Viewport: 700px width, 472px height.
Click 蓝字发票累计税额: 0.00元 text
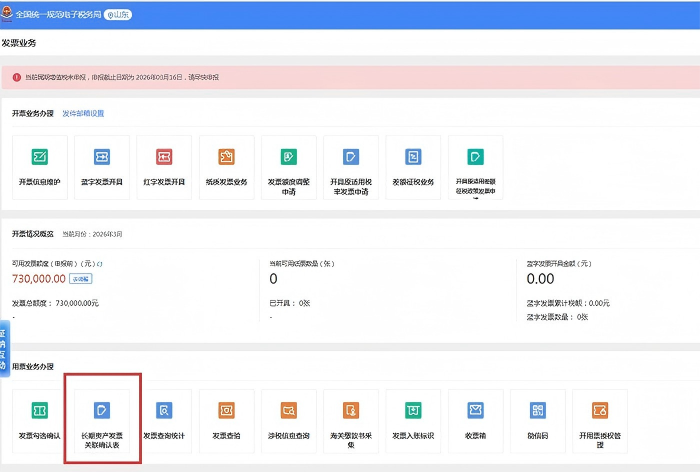coord(568,303)
